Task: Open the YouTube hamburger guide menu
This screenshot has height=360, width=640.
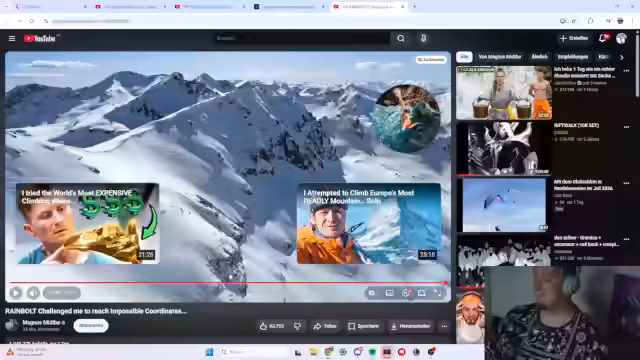Action: pyautogui.click(x=12, y=38)
